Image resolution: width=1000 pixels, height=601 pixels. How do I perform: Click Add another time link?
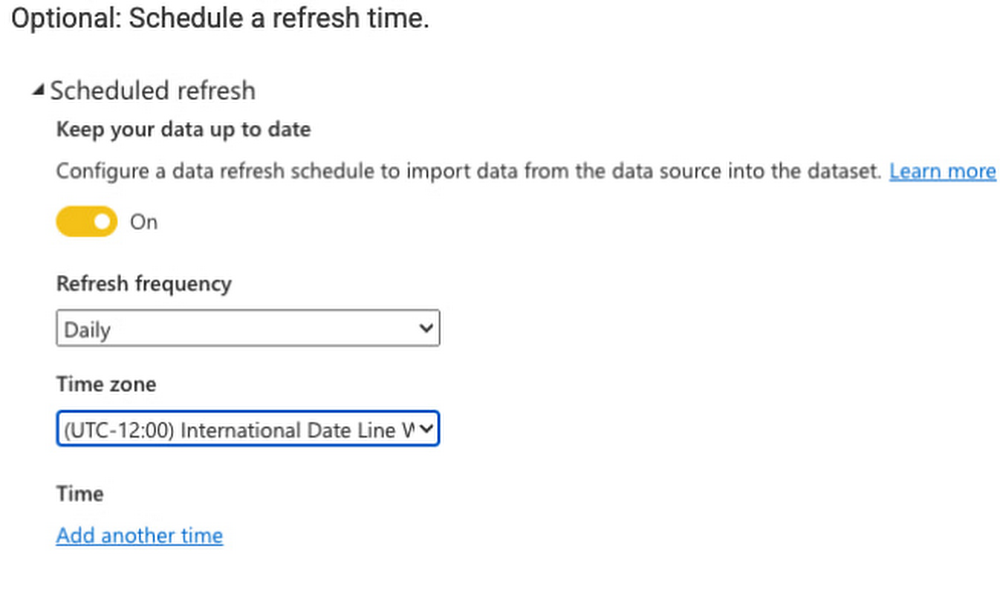pyautogui.click(x=139, y=536)
